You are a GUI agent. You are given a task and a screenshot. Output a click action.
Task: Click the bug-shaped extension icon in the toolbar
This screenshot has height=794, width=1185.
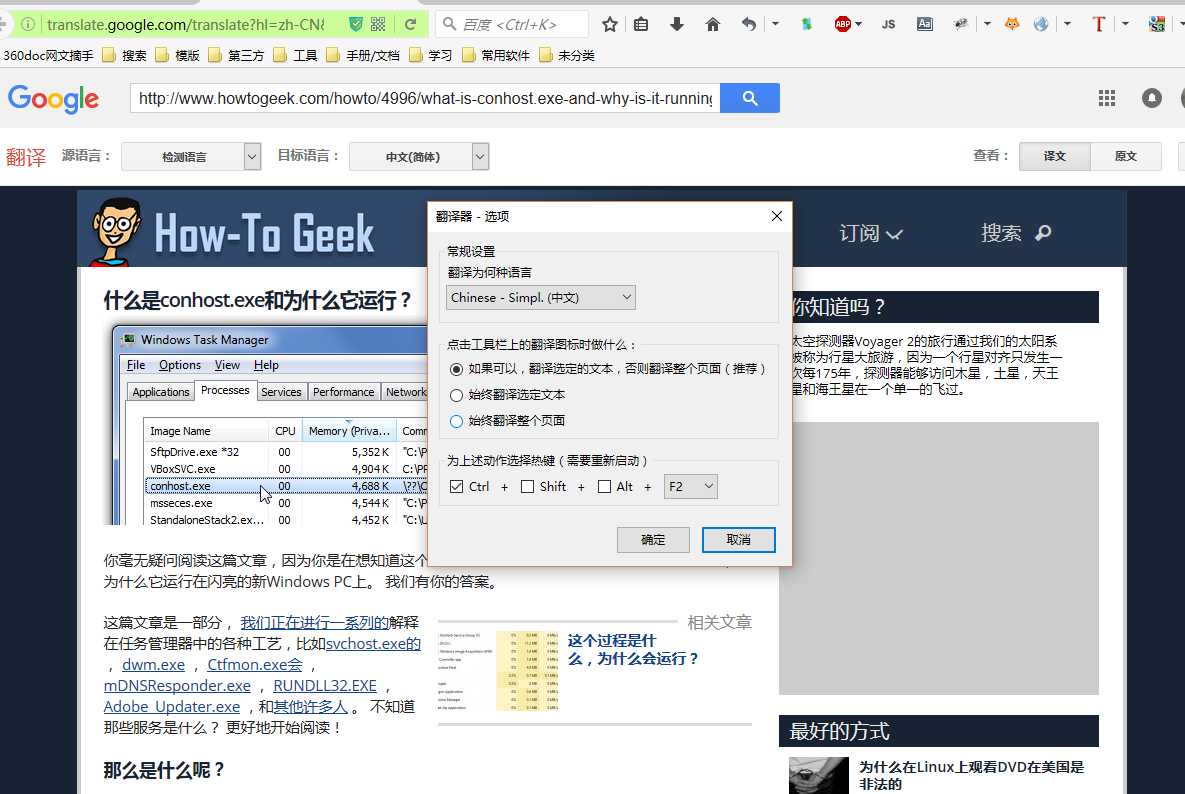[961, 24]
